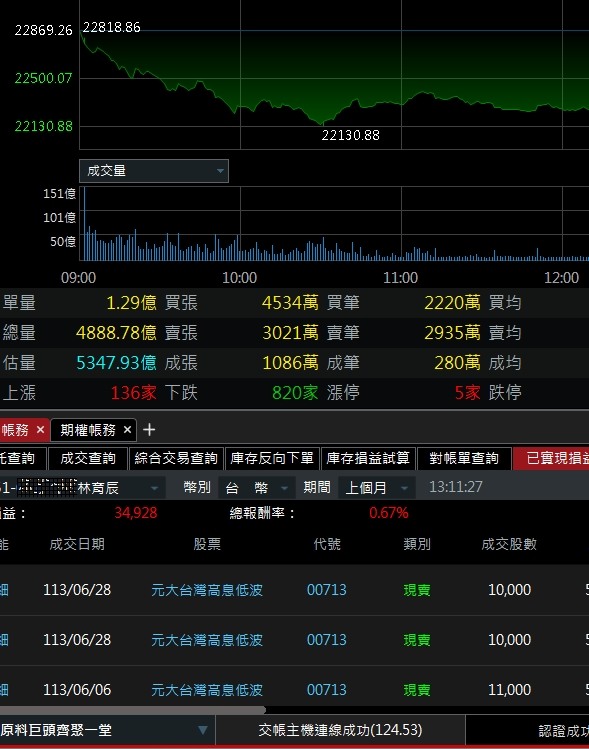
Task: Close the red 帳務 tab
Action: [41, 430]
